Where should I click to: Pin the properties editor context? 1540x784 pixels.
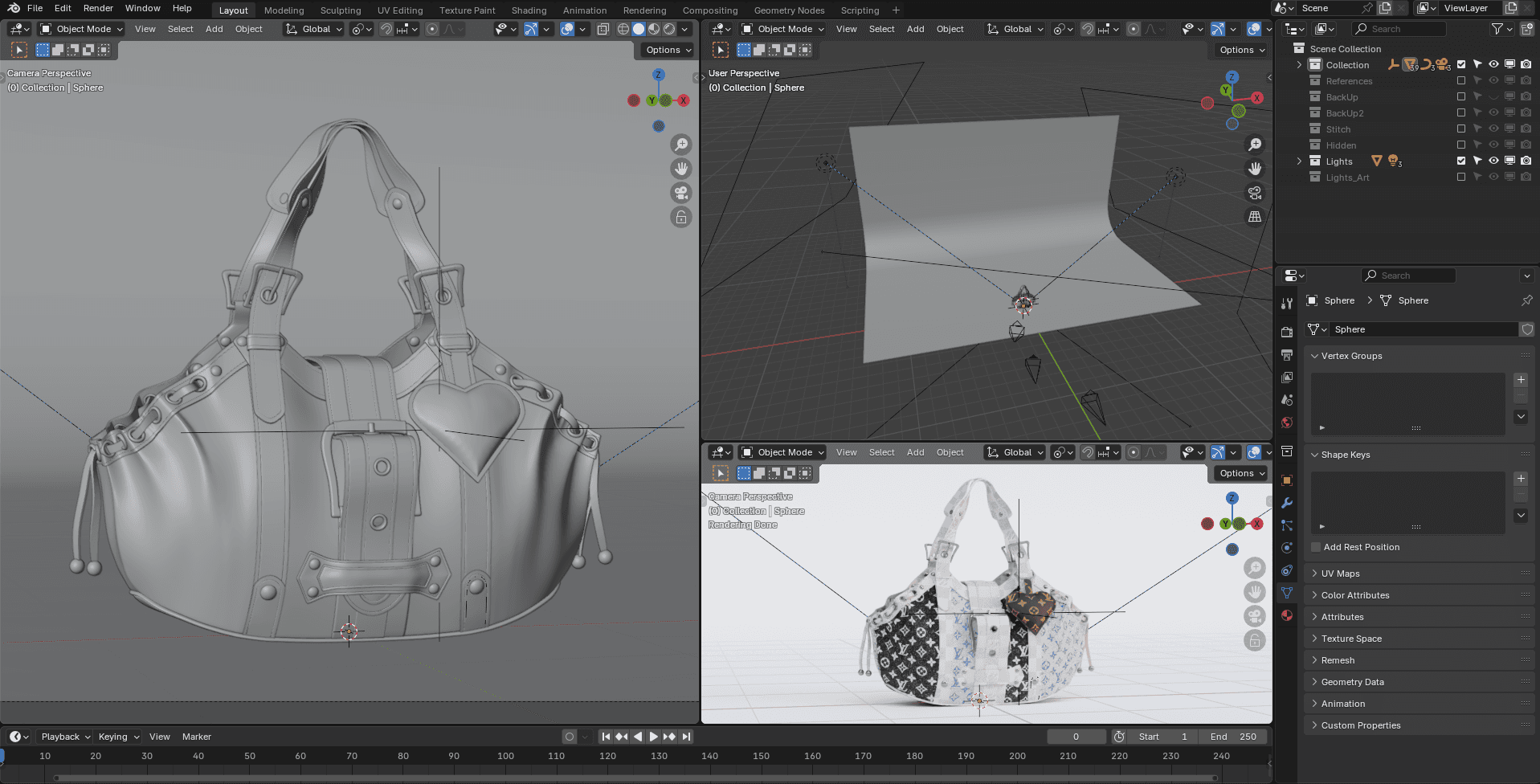point(1526,300)
